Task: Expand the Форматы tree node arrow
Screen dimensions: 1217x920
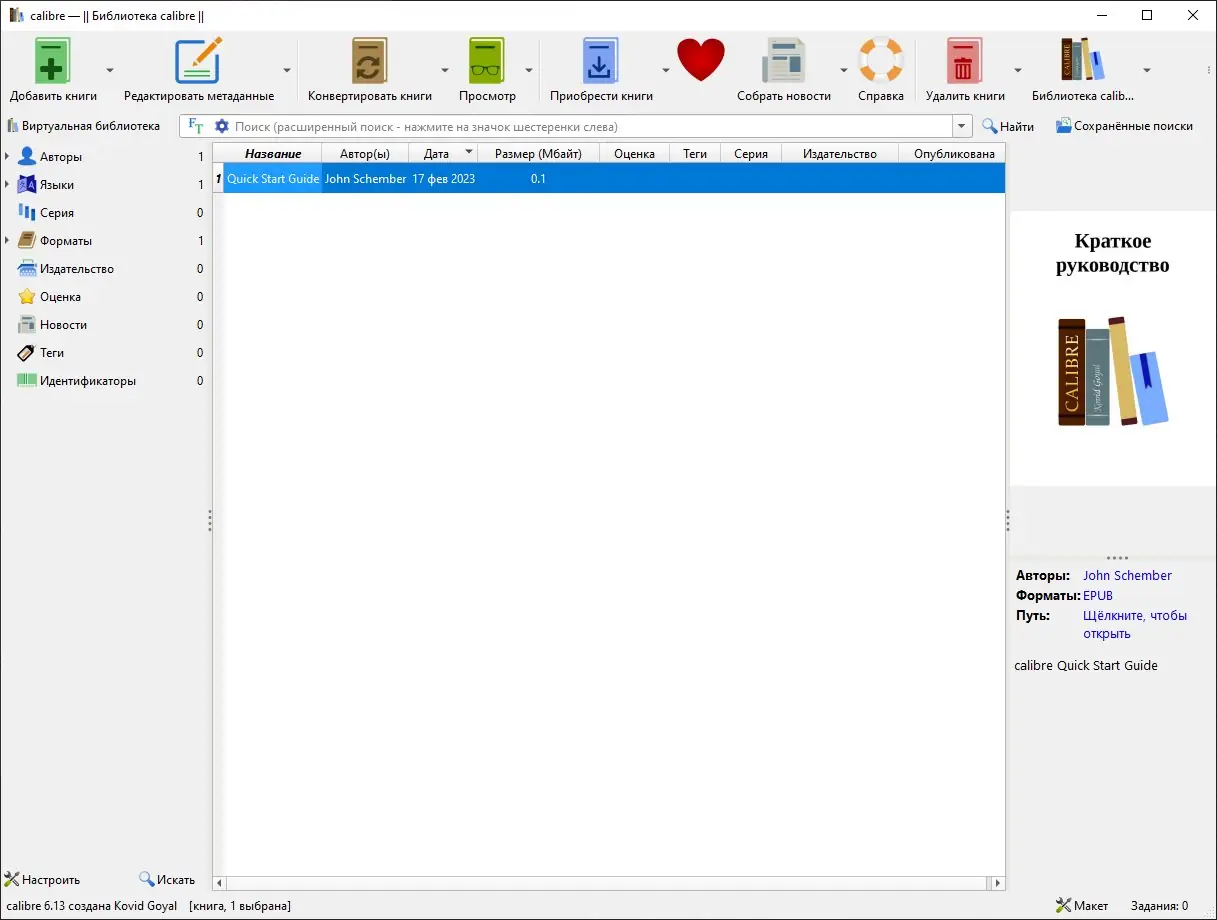Action: pos(7,241)
